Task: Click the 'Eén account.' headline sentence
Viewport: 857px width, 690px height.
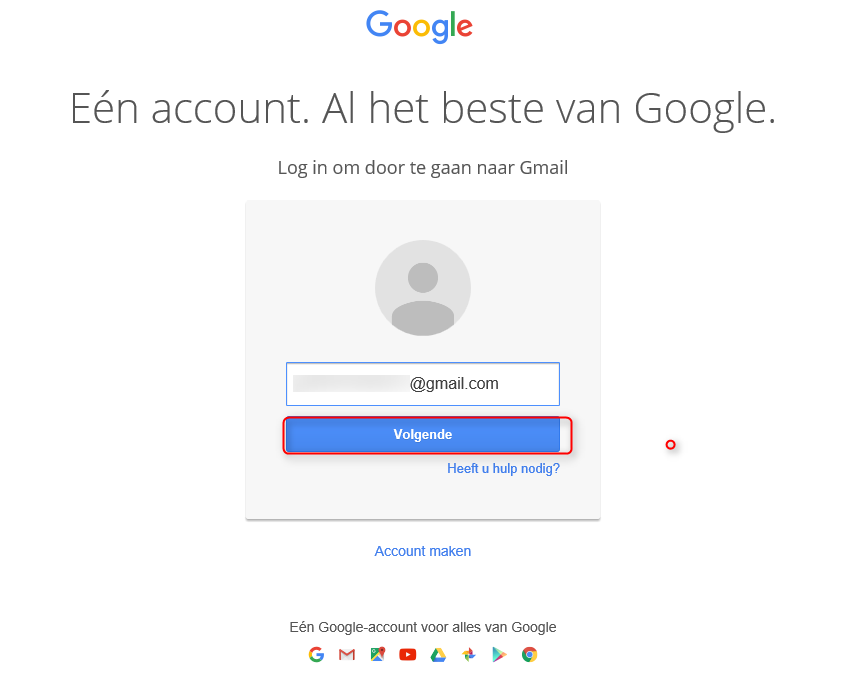Action: [186, 110]
